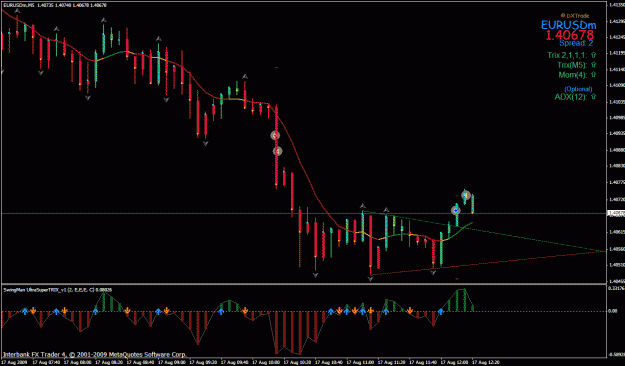The height and width of the screenshot is (366, 625).
Task: Select the circle marker sitting on the horizontal price line
Action: point(456,210)
